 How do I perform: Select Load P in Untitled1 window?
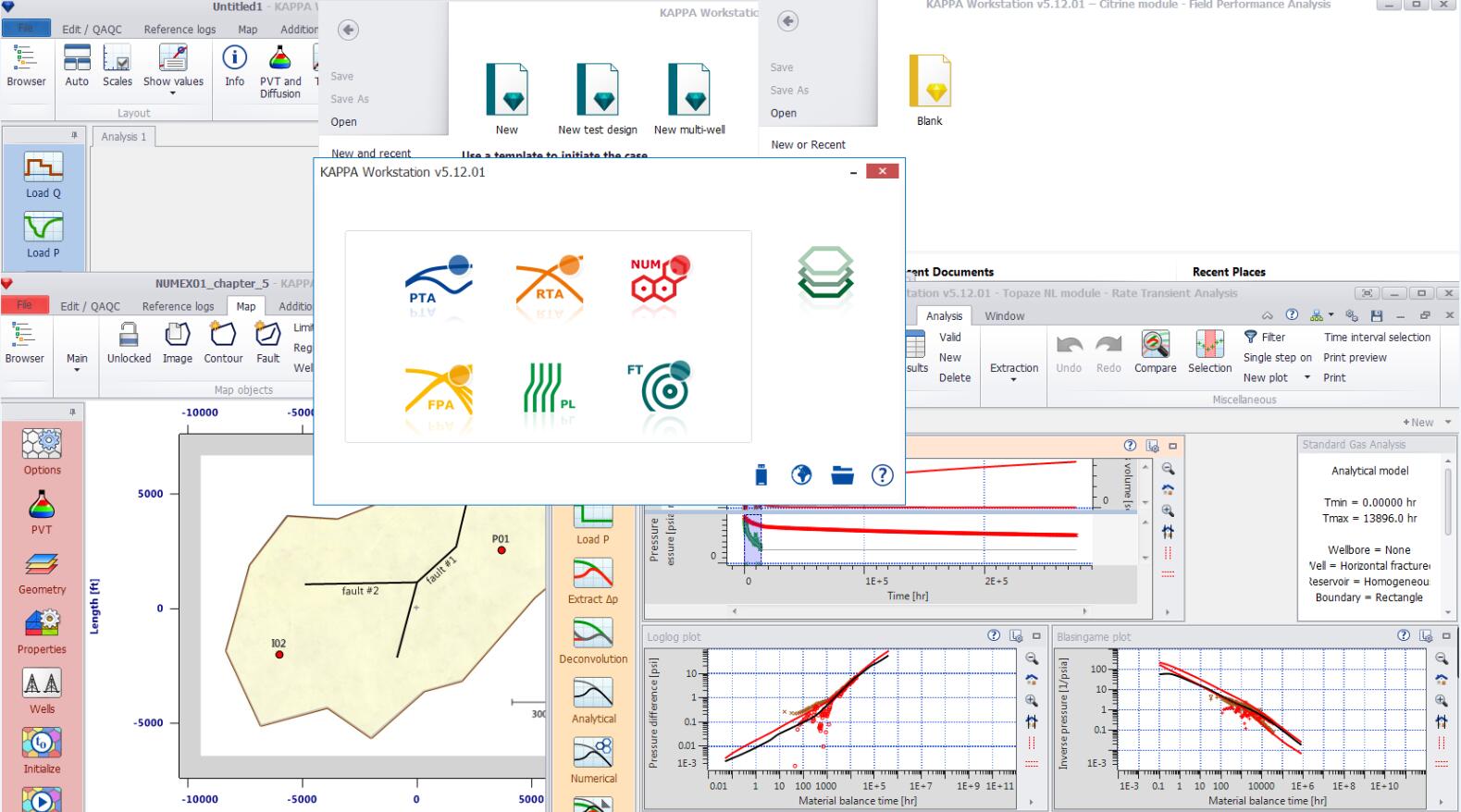pos(43,236)
